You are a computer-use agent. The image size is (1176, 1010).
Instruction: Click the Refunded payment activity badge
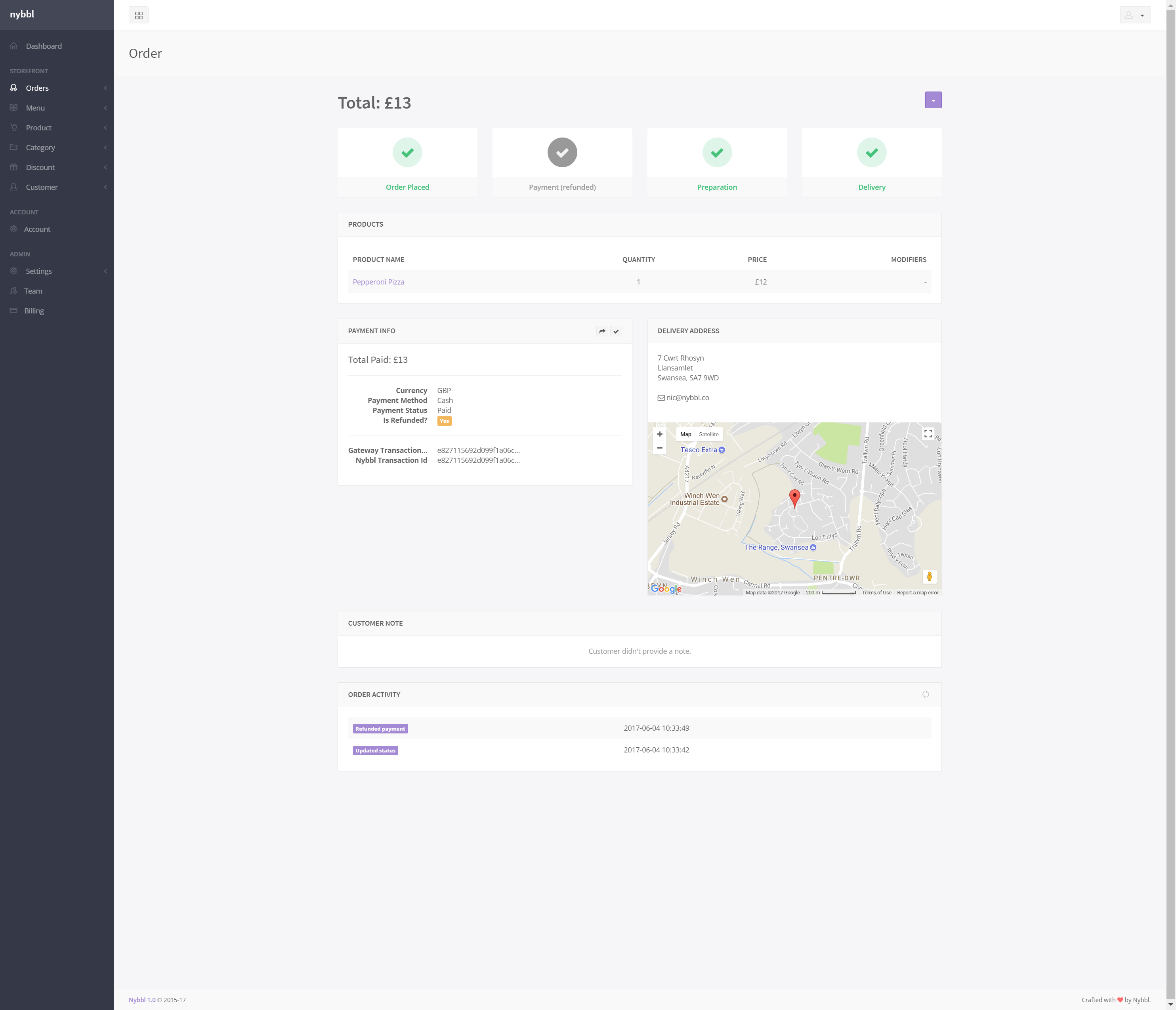pyautogui.click(x=380, y=729)
